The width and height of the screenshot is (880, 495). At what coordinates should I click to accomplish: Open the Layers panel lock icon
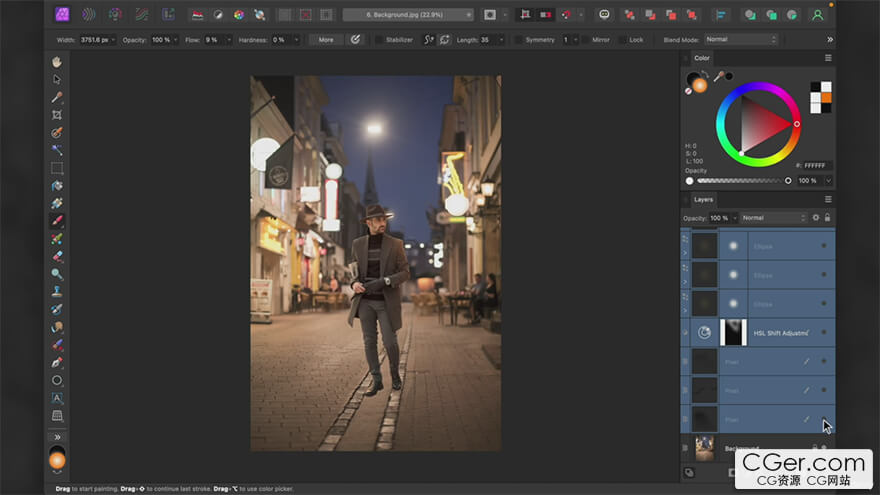tap(827, 218)
